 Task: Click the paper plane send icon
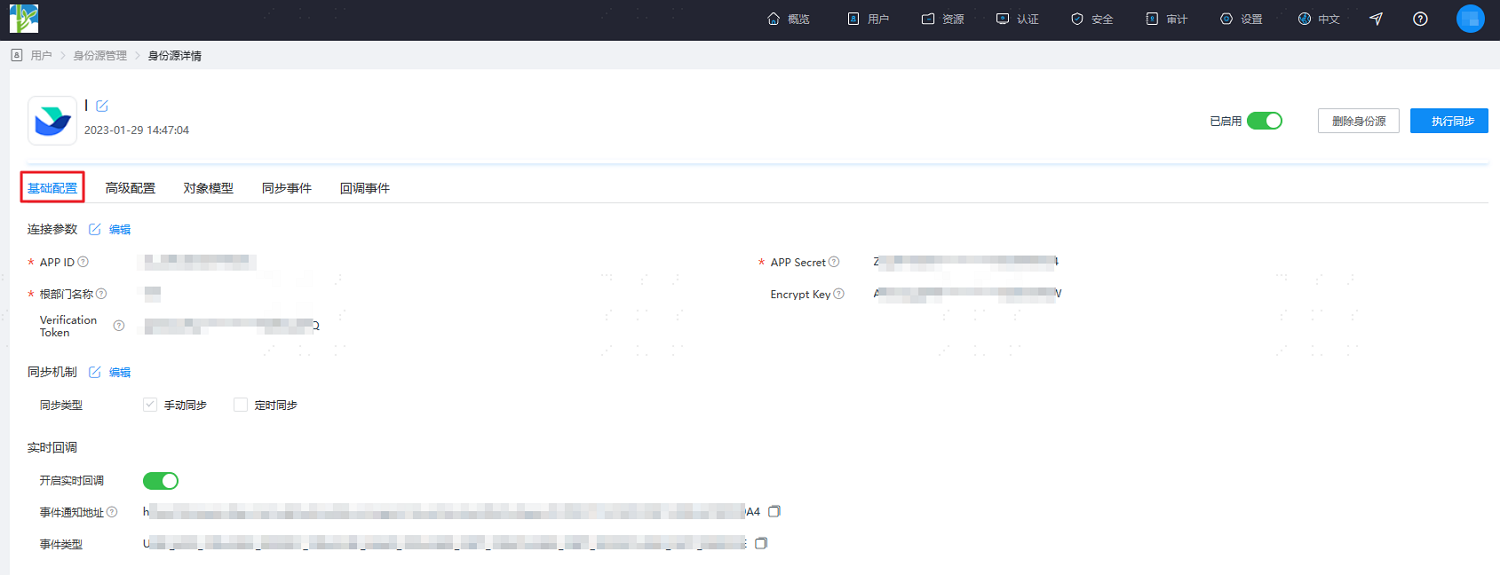click(1376, 19)
